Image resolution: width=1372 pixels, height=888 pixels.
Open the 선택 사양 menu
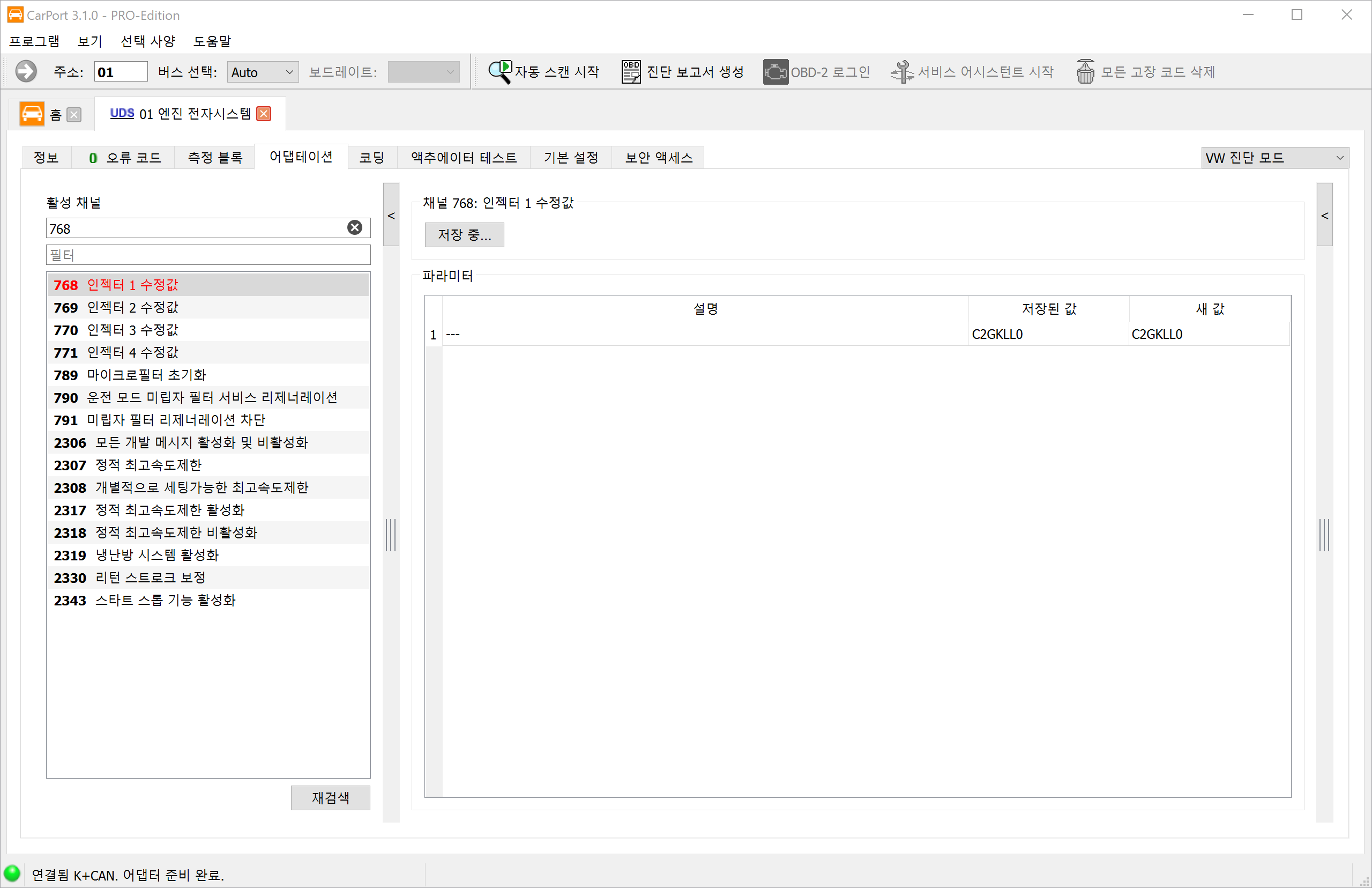147,41
